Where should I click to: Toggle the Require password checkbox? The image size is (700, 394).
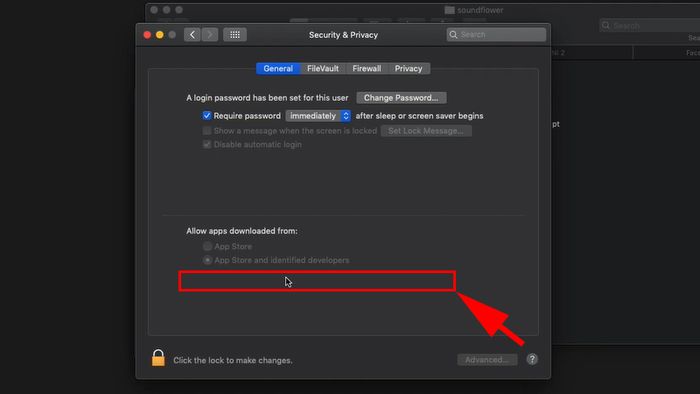pyautogui.click(x=207, y=116)
